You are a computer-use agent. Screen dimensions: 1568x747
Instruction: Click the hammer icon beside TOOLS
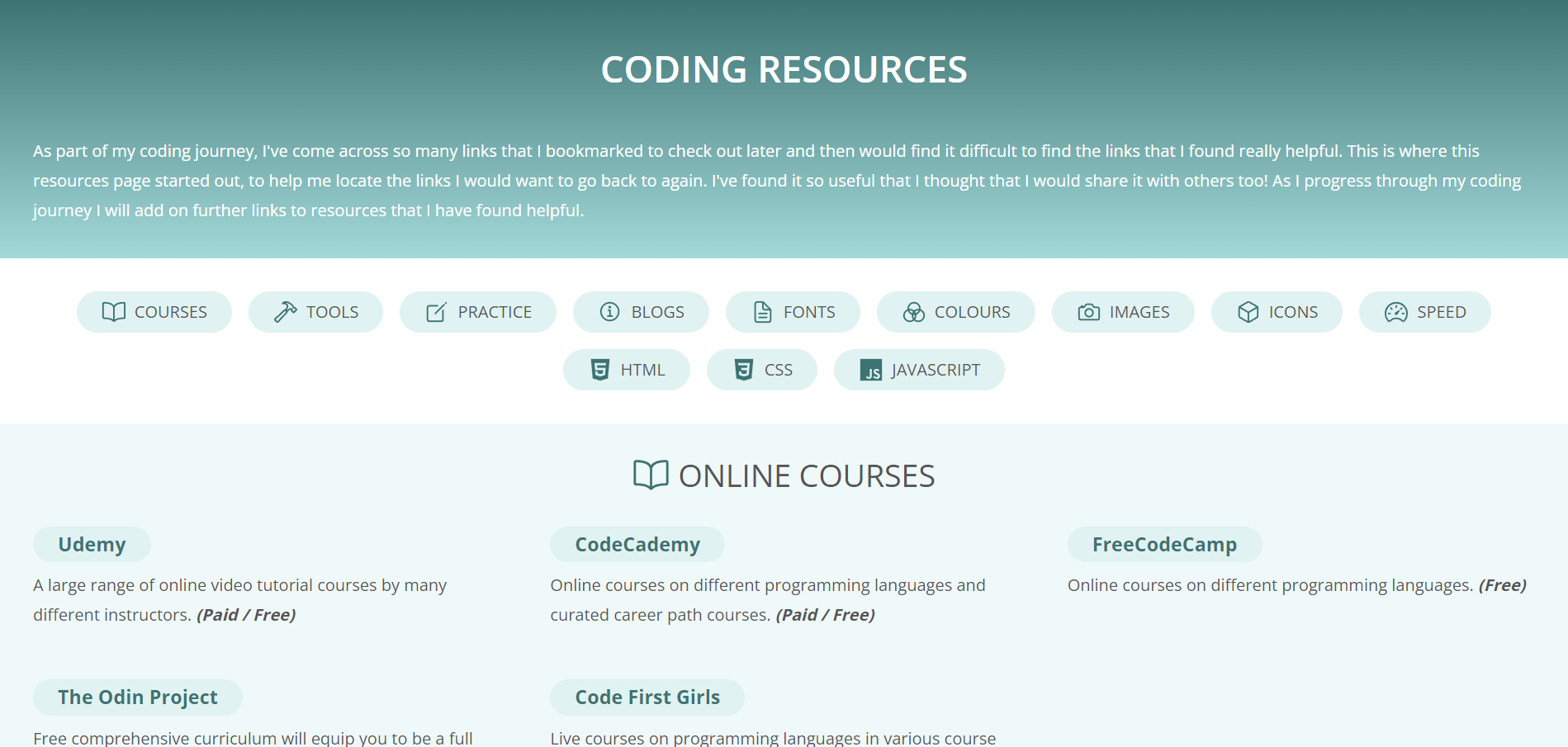point(285,312)
